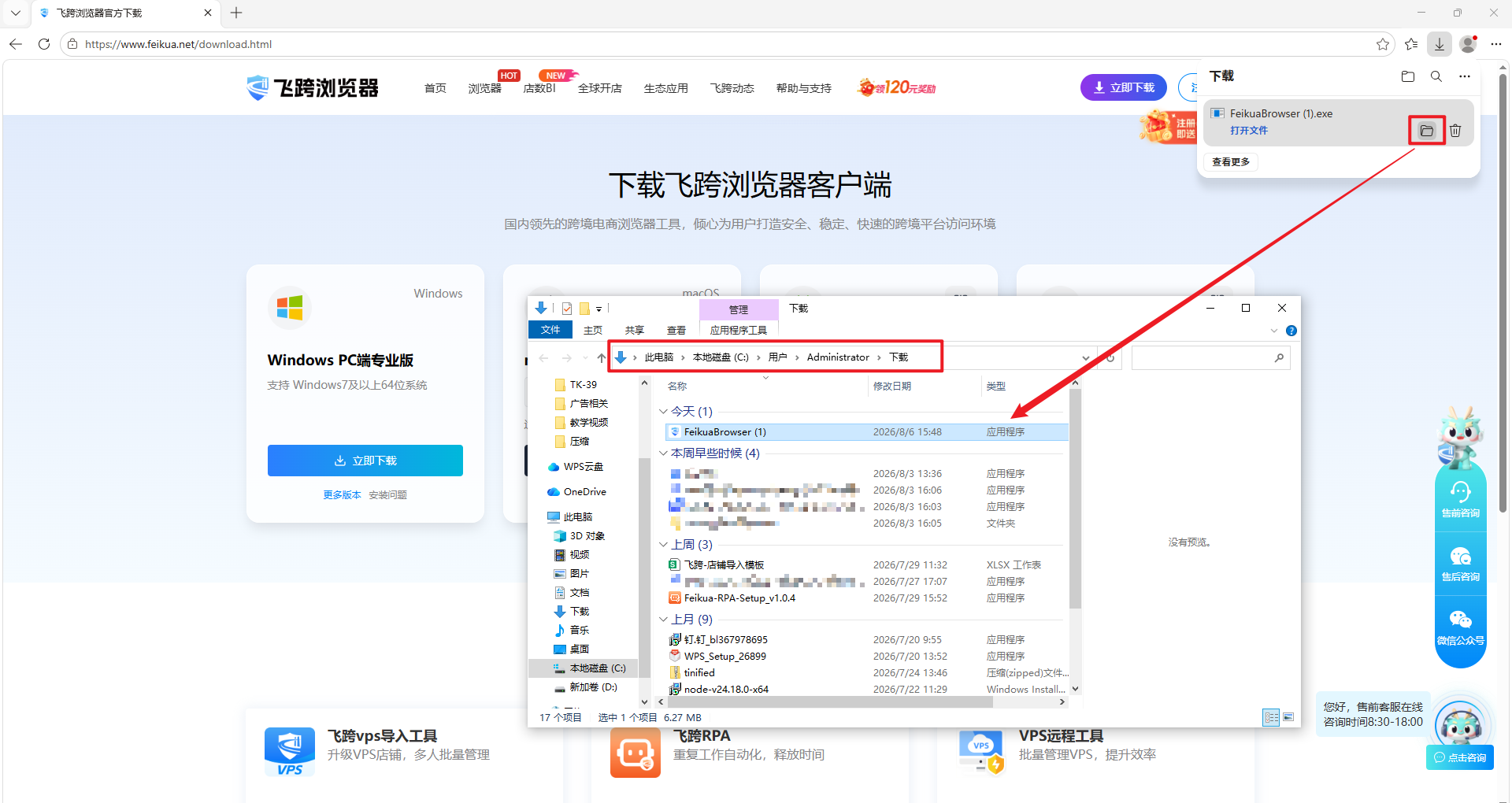Click the 飞跨浏览器 logo
Screen dimensions: 1512x803
(313, 87)
